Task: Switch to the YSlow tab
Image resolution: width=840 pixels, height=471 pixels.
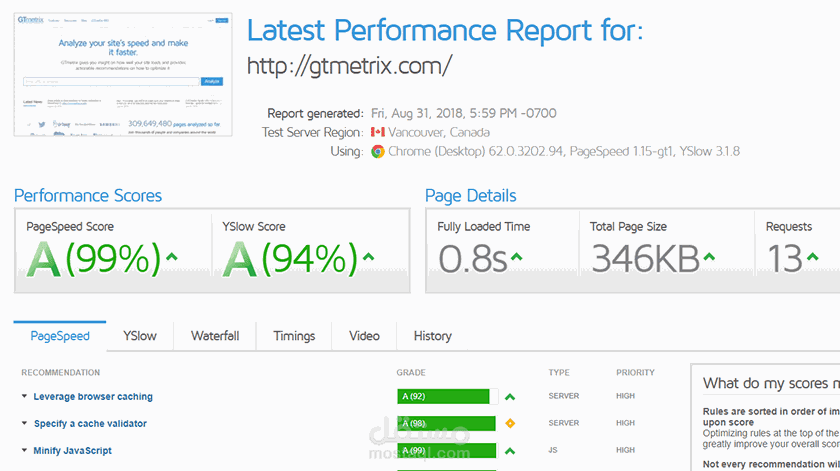Action: 140,336
